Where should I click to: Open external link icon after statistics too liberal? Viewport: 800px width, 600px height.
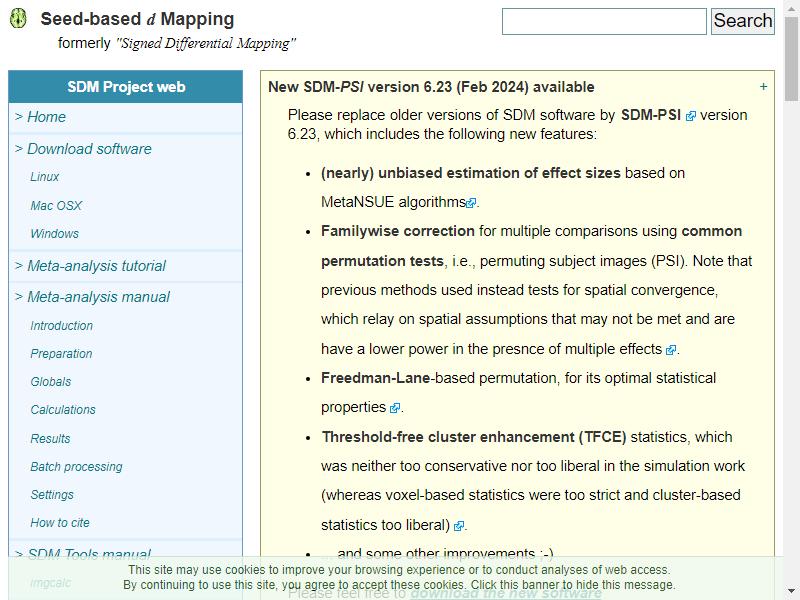pos(459,526)
